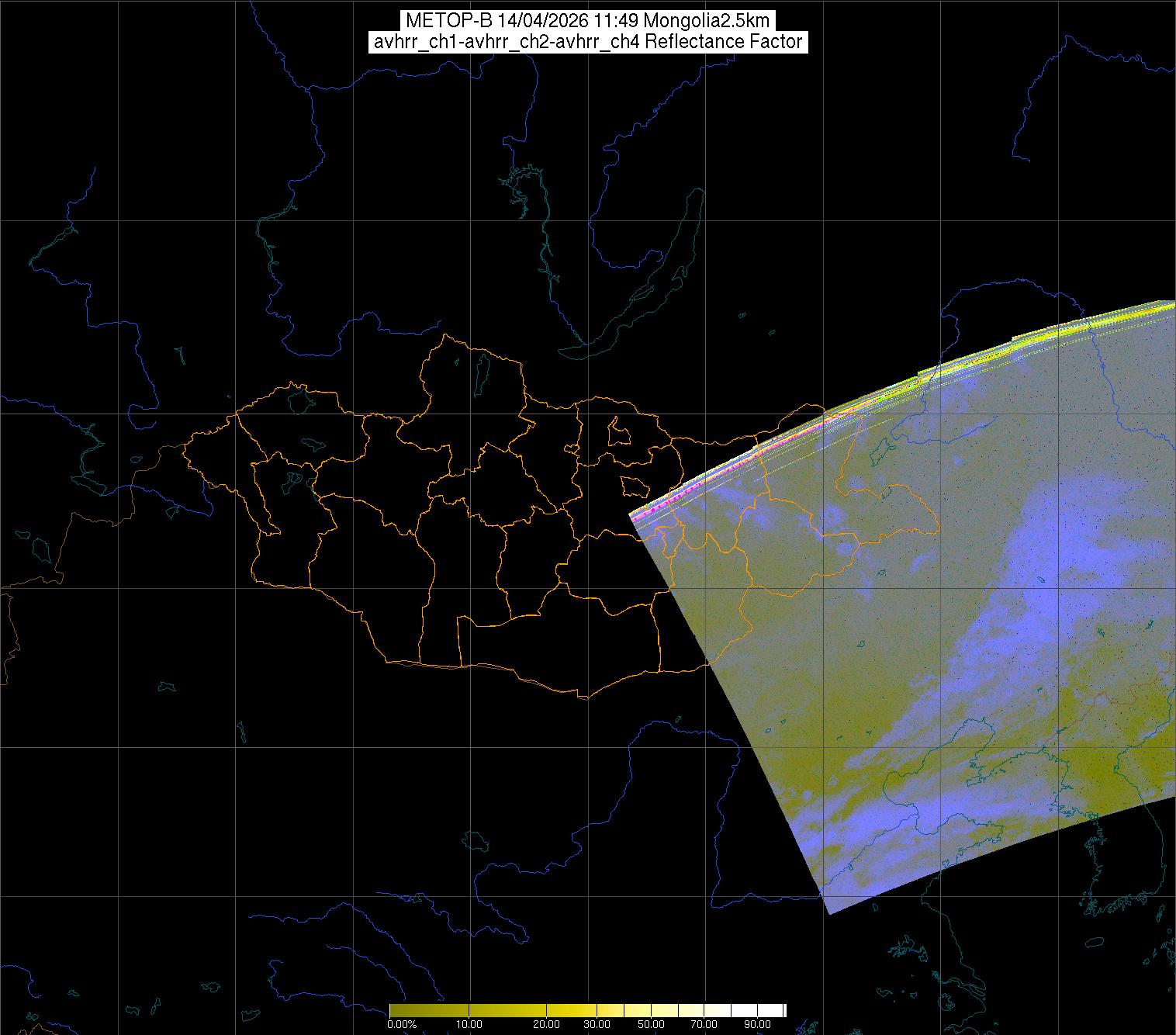Click the 20.00 colorbar tick label
The height and width of the screenshot is (1035, 1176).
pos(546,1024)
